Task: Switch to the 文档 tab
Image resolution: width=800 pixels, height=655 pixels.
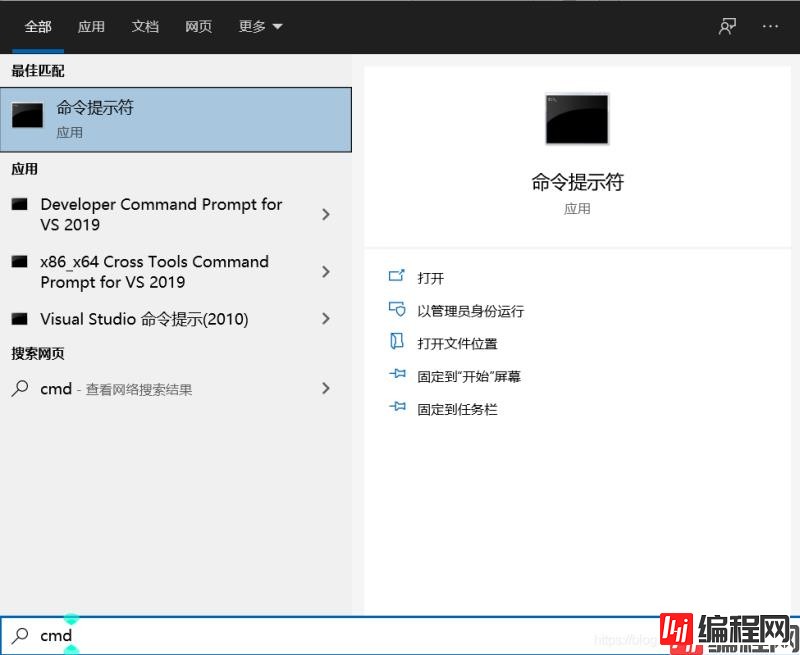Action: tap(145, 27)
